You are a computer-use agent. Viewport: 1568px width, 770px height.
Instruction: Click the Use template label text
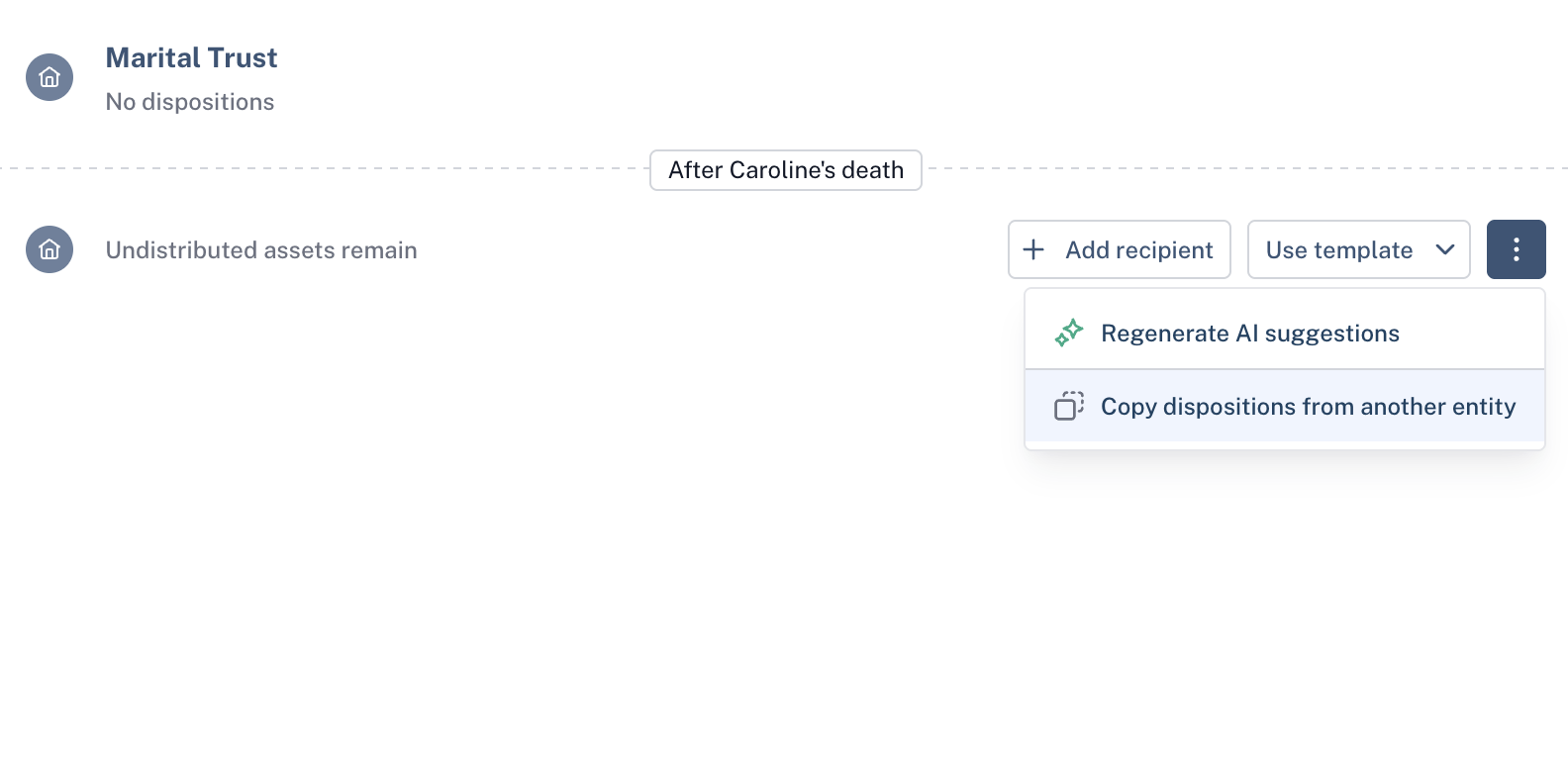(x=1338, y=250)
